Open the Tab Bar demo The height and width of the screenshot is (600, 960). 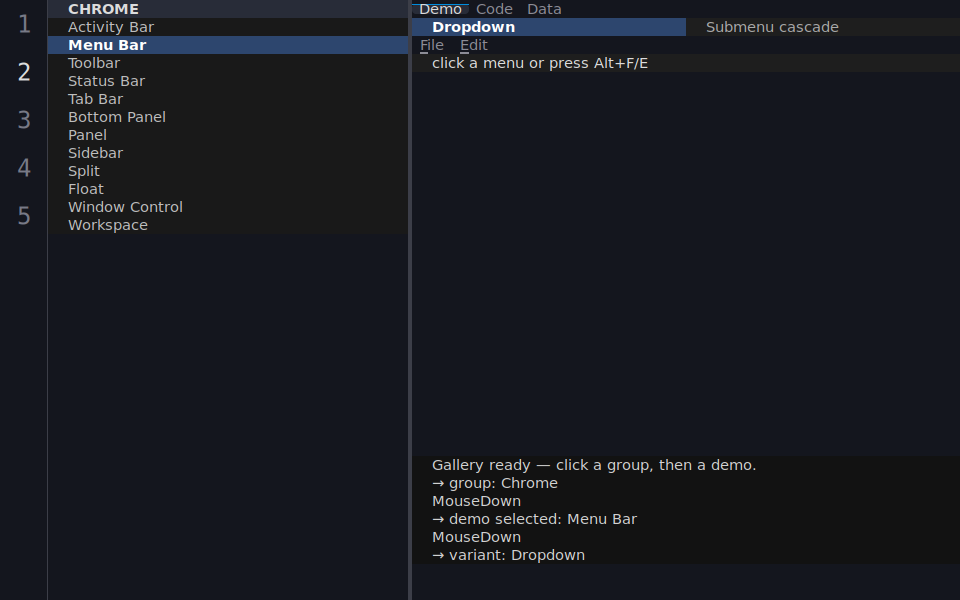pyautogui.click(x=228, y=99)
